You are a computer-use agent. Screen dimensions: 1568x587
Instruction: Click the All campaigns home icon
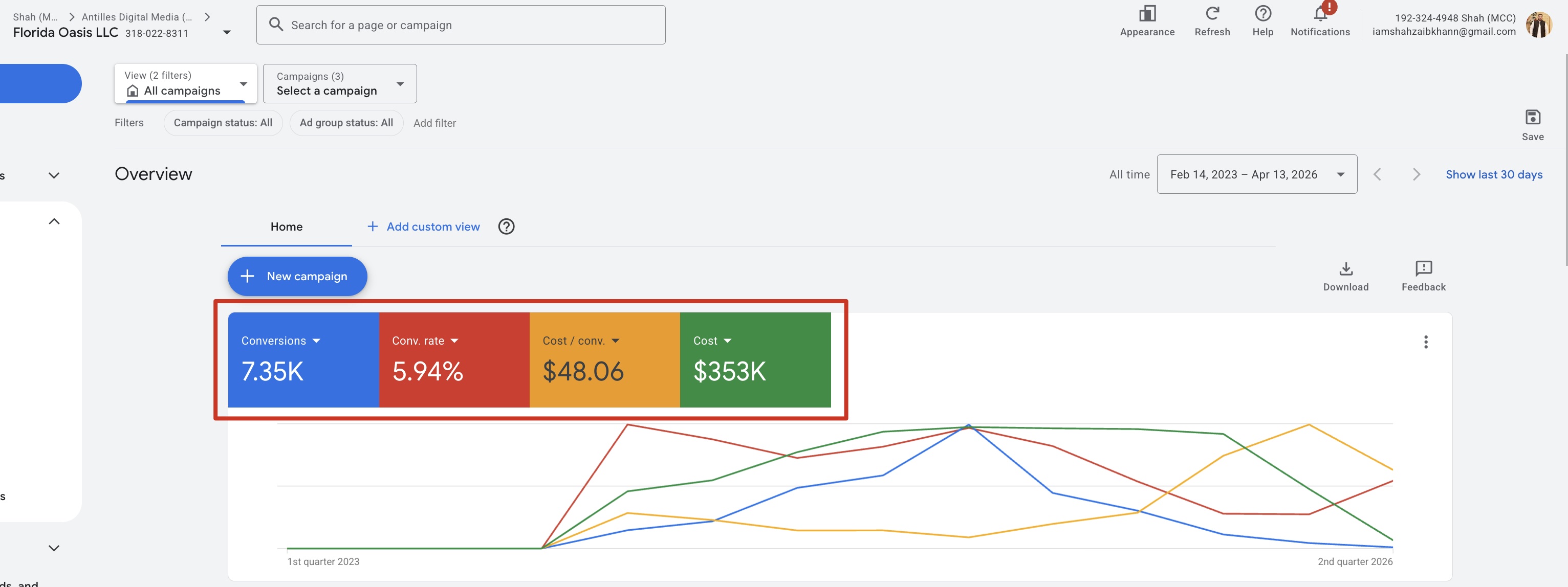point(132,91)
